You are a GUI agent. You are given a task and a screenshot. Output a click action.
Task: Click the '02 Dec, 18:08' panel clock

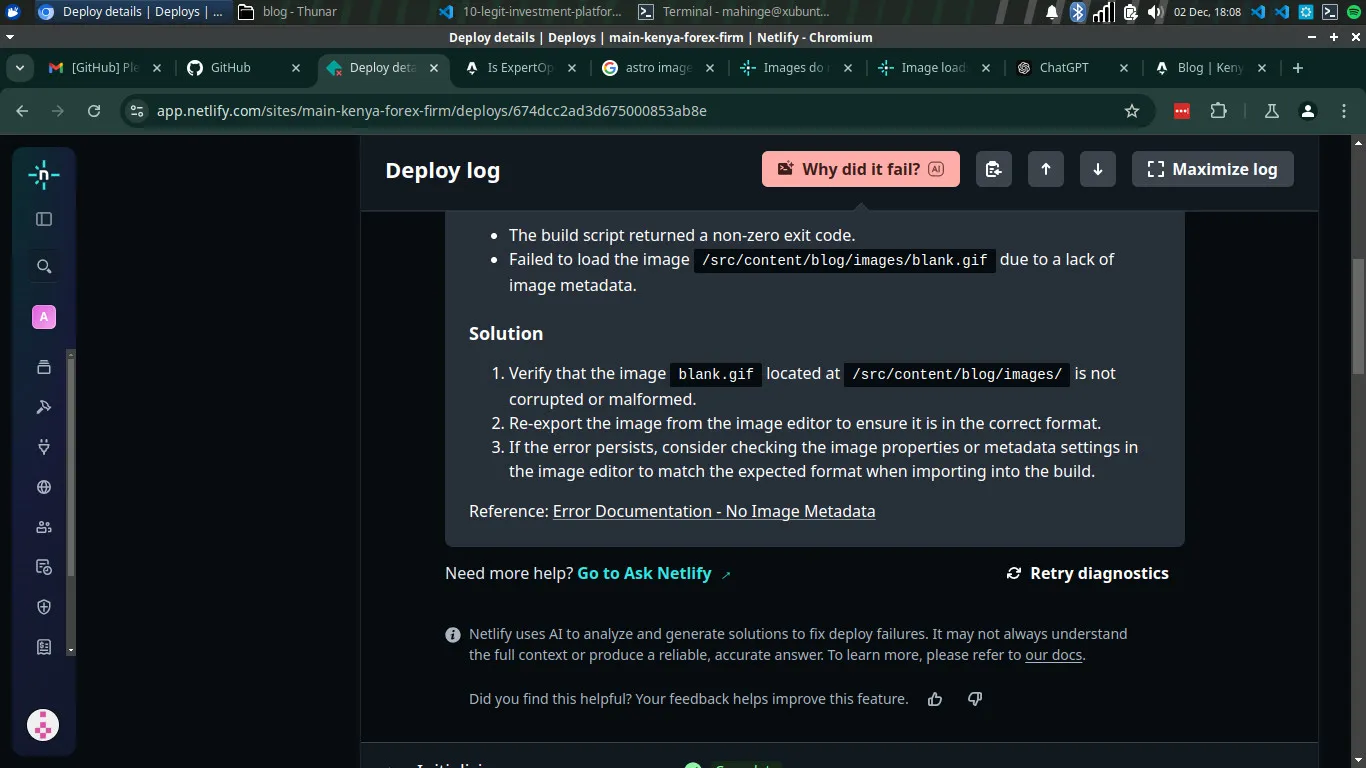coord(1207,12)
